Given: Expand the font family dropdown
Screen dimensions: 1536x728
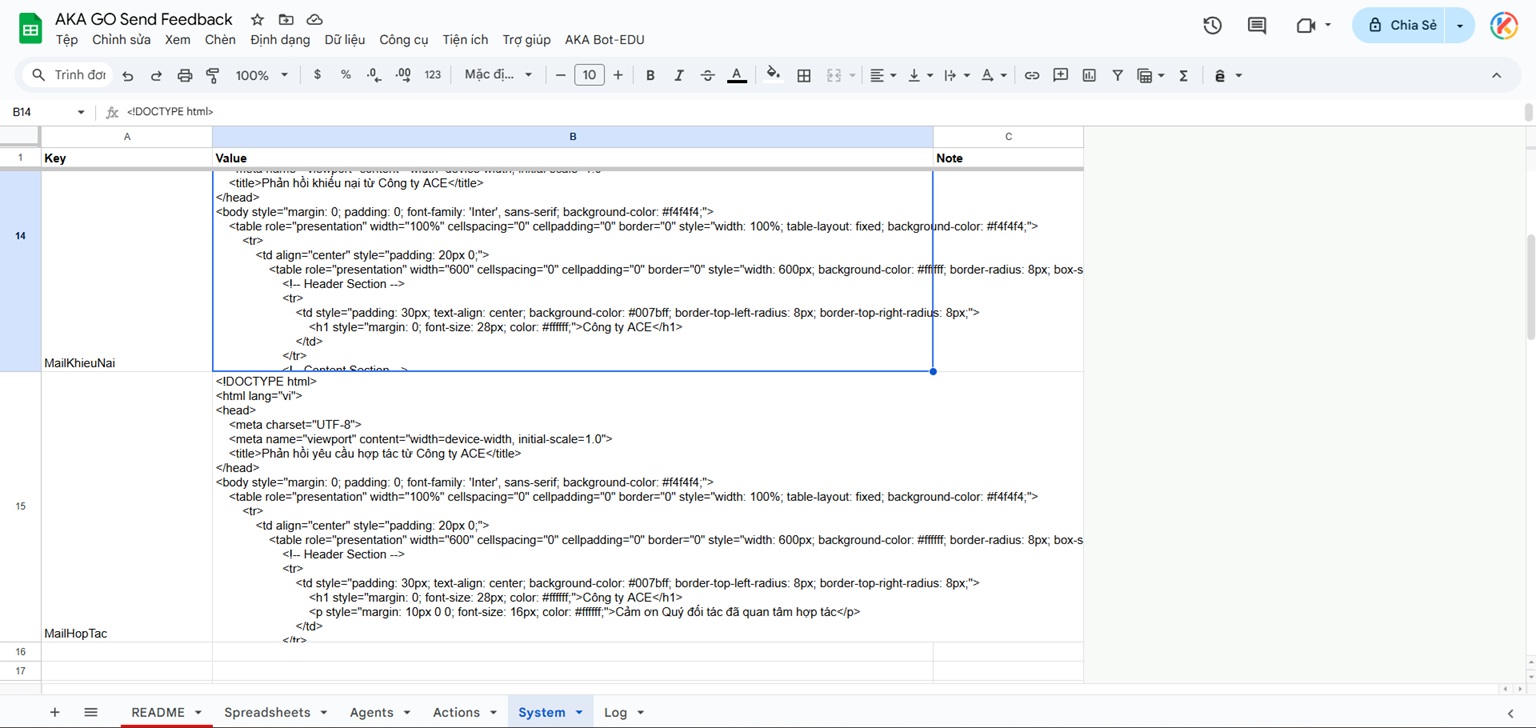Looking at the screenshot, I should coord(499,75).
